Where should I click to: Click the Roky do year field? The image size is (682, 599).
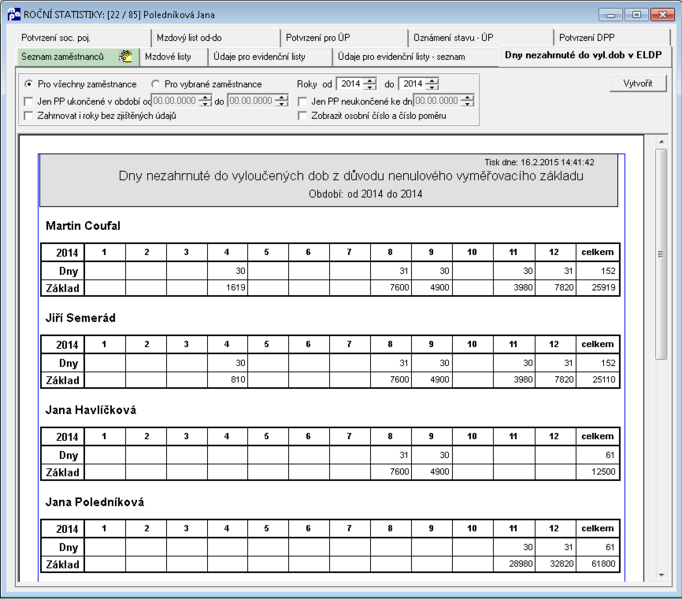pyautogui.click(x=413, y=84)
